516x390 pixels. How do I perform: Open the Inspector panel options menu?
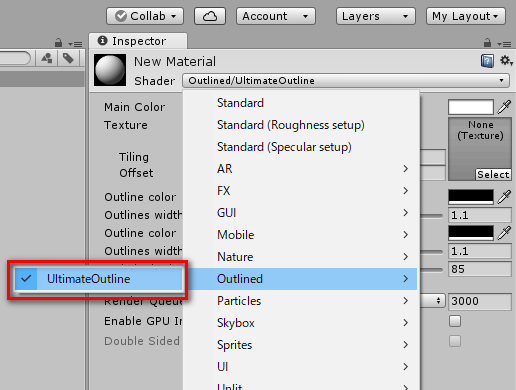pos(504,44)
